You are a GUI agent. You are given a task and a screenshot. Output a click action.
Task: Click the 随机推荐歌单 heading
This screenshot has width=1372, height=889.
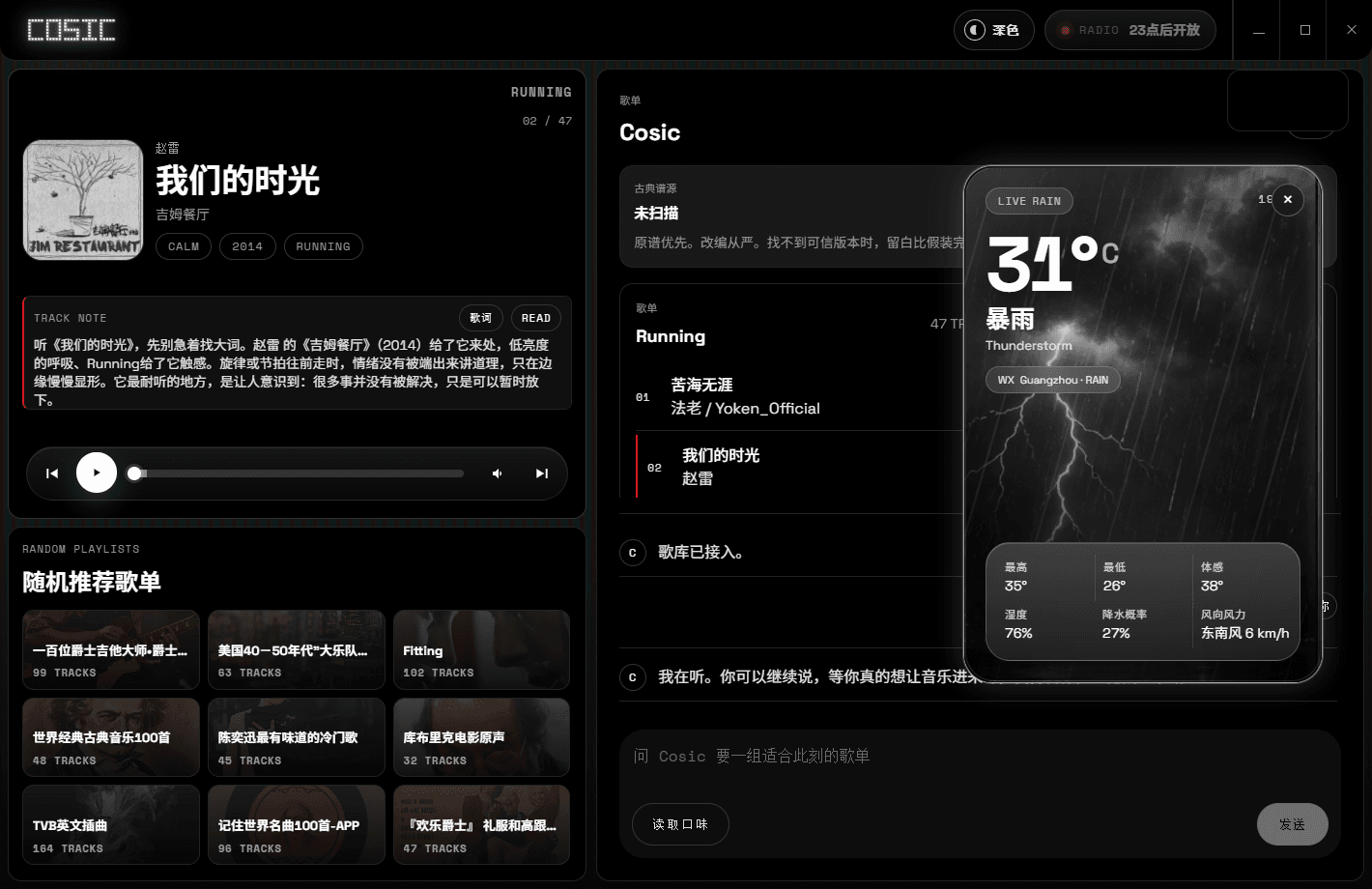[92, 582]
